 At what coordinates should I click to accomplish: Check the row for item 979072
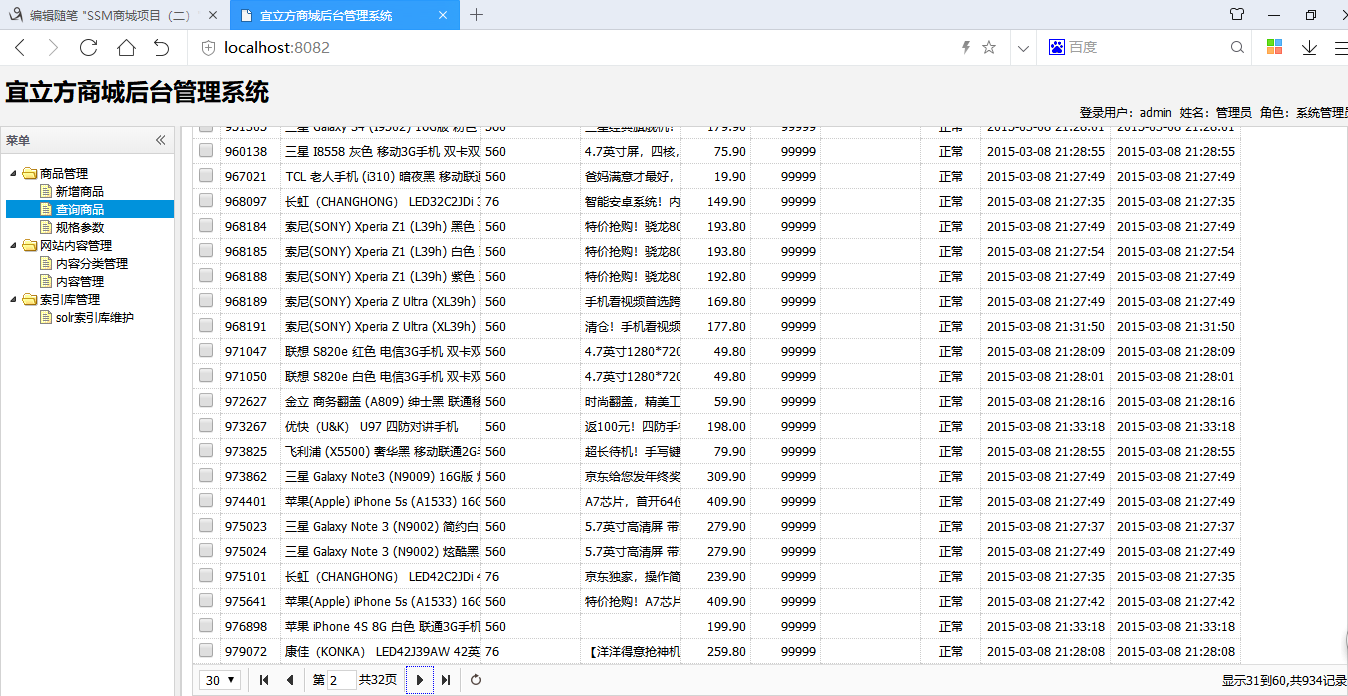pyautogui.click(x=206, y=650)
